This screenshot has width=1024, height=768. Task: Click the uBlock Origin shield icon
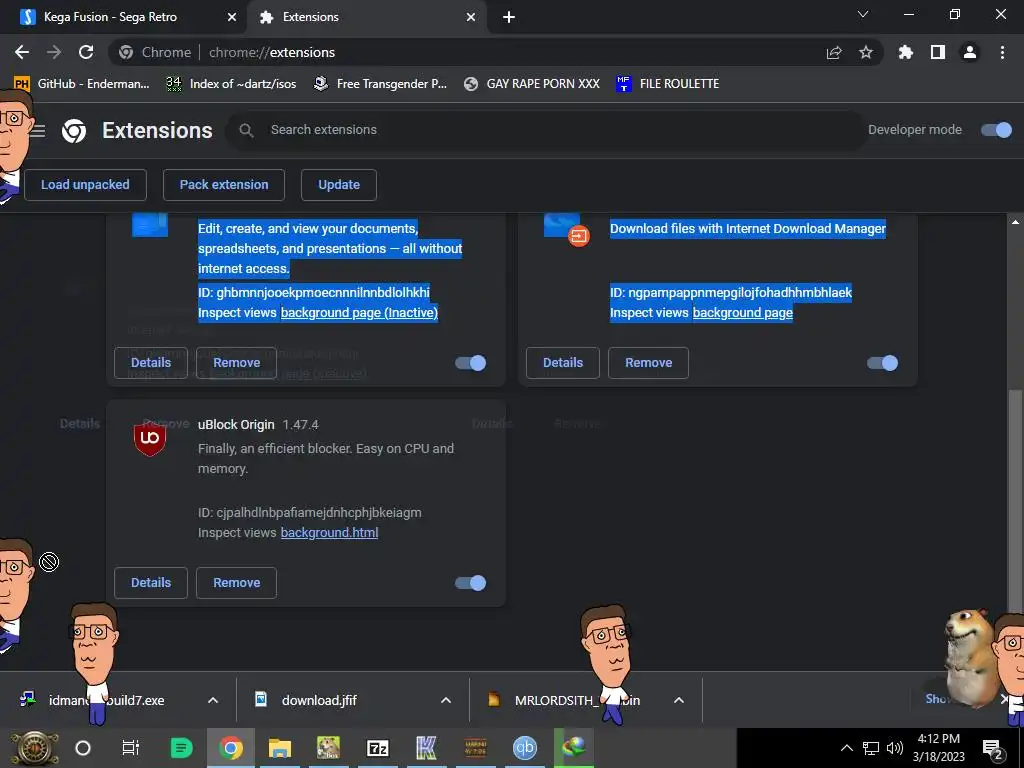coord(150,439)
